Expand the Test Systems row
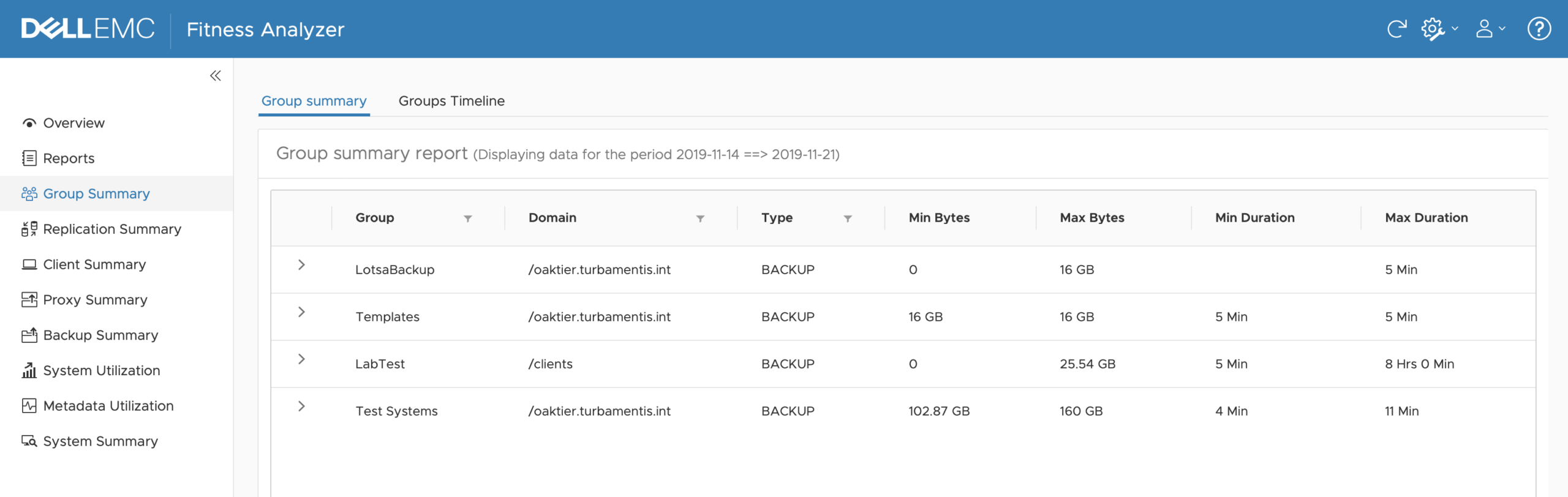 tap(301, 406)
